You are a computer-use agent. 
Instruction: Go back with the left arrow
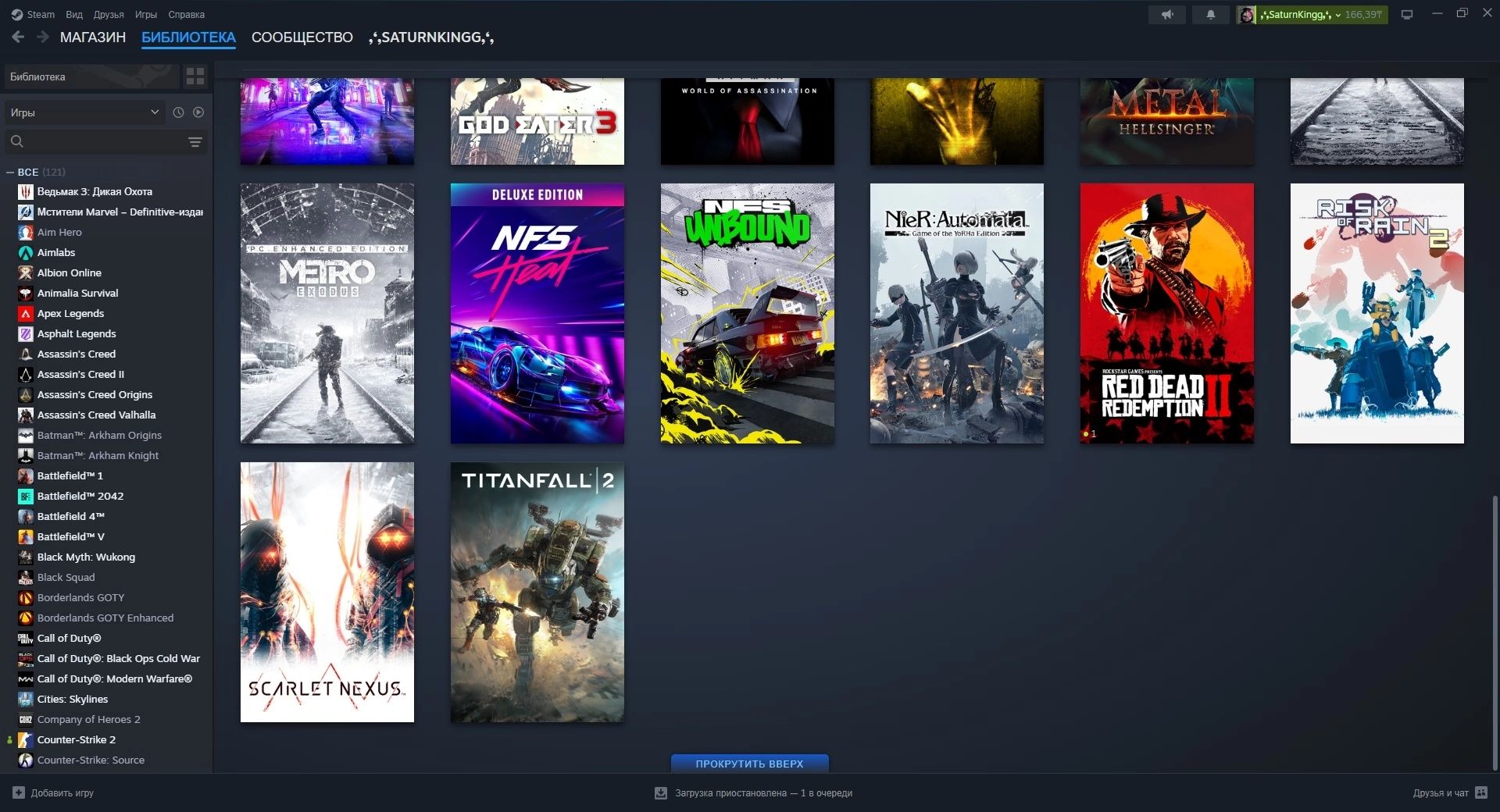coord(18,37)
